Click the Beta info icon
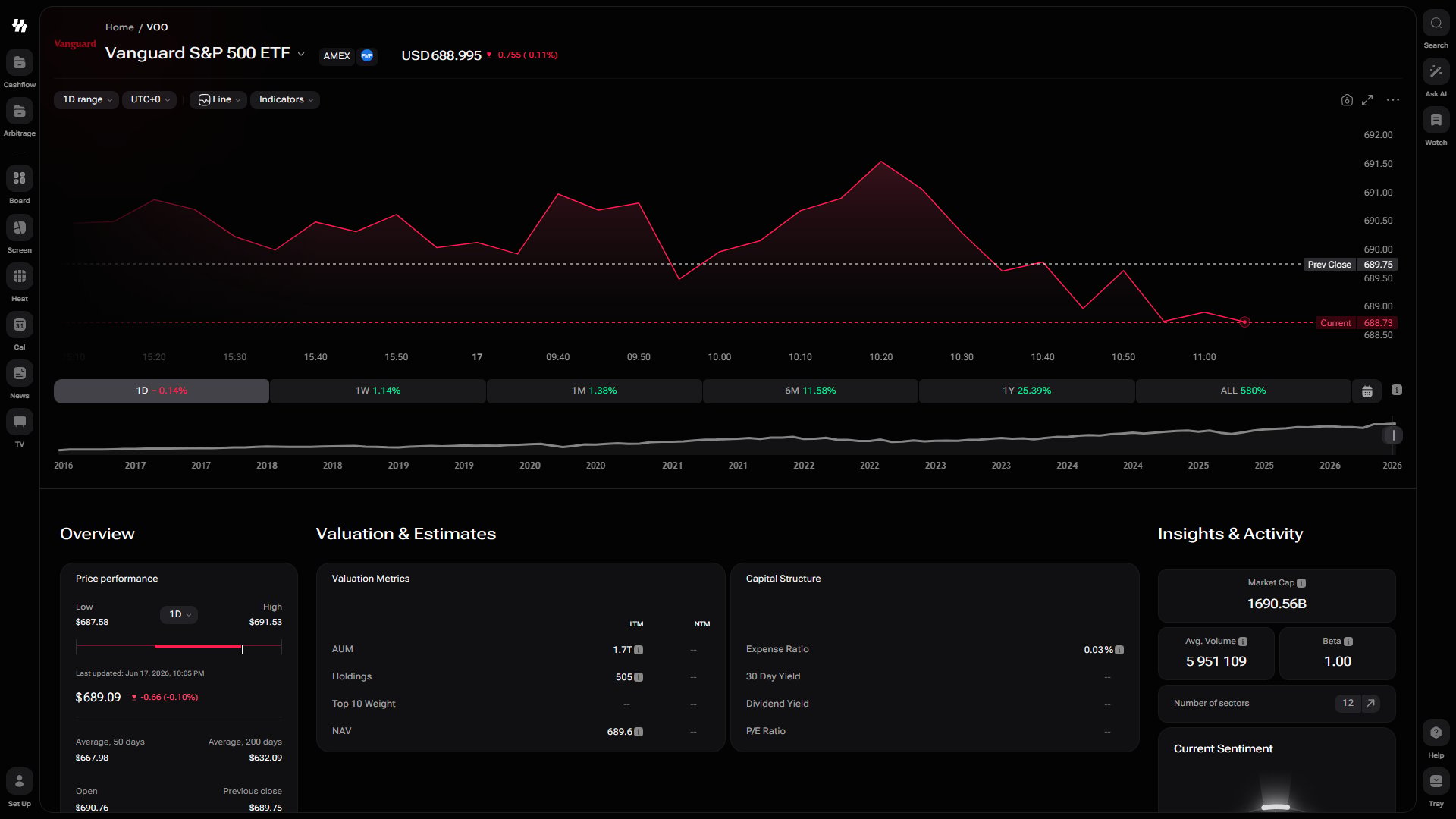The height and width of the screenshot is (819, 1456). click(x=1348, y=642)
